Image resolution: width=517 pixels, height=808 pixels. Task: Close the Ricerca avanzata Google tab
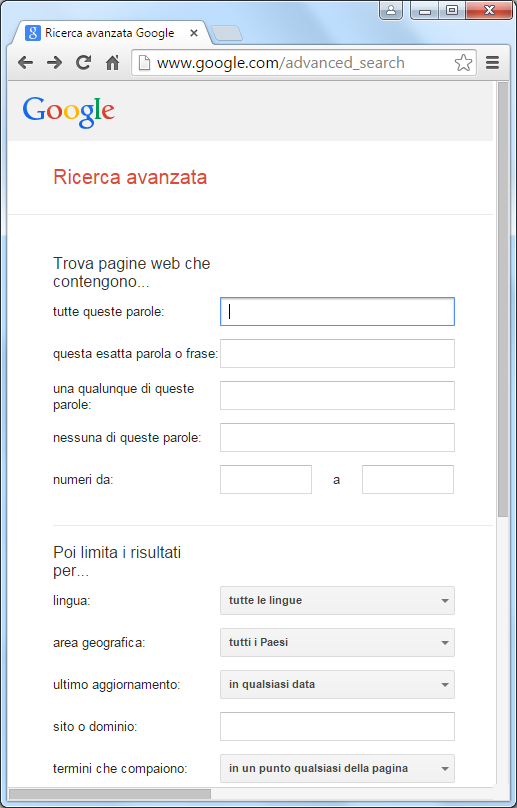click(x=194, y=33)
